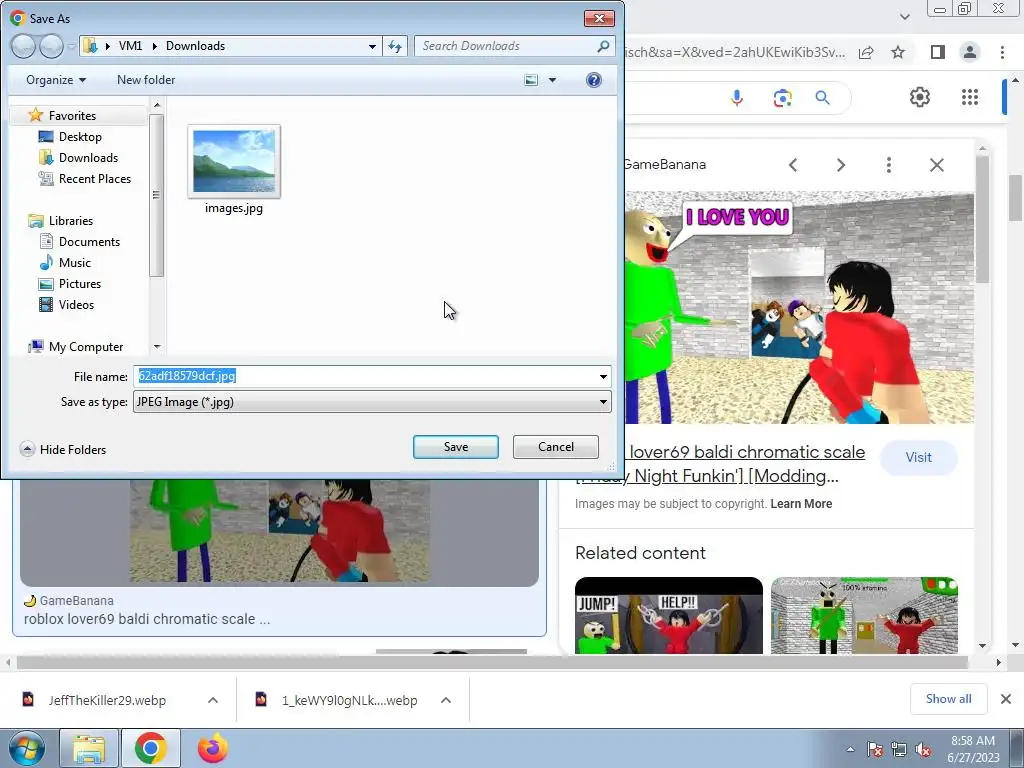Select My Computer in navigation pane
Viewport: 1024px width, 768px height.
(x=86, y=347)
